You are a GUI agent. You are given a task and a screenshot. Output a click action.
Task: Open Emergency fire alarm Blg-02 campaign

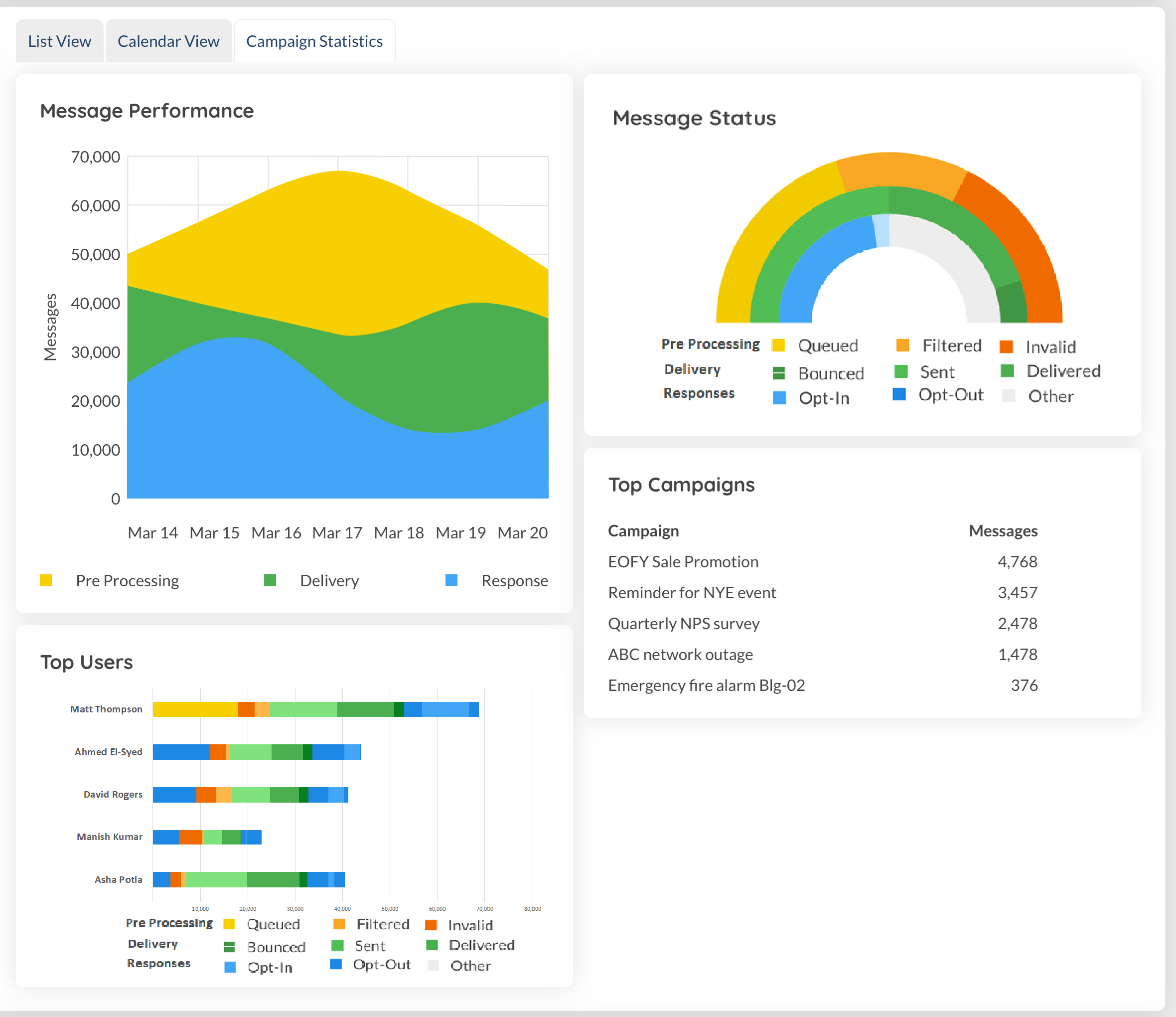(x=706, y=685)
